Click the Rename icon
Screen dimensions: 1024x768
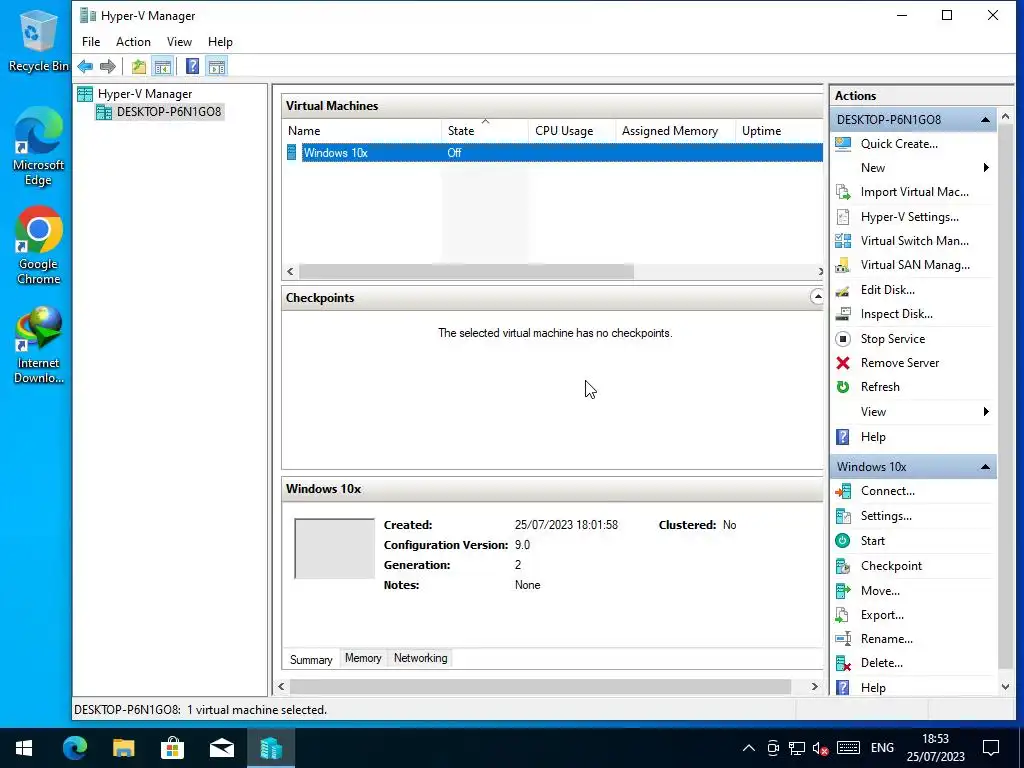(x=843, y=639)
